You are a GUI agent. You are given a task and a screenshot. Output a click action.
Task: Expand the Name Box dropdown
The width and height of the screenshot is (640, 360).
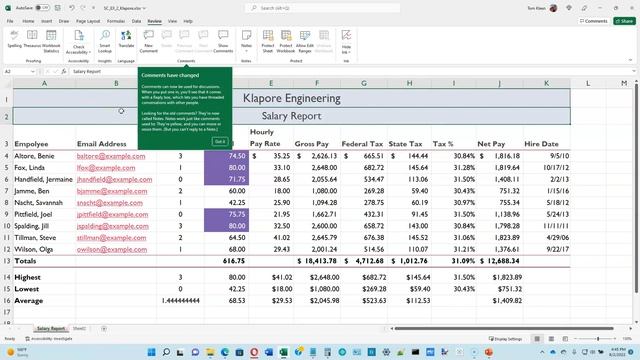tap(33, 71)
